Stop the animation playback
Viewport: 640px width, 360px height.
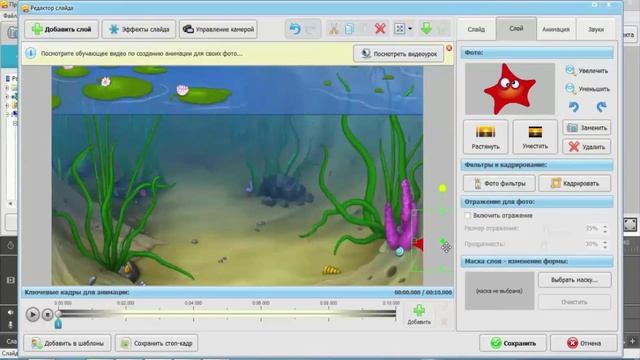point(47,314)
